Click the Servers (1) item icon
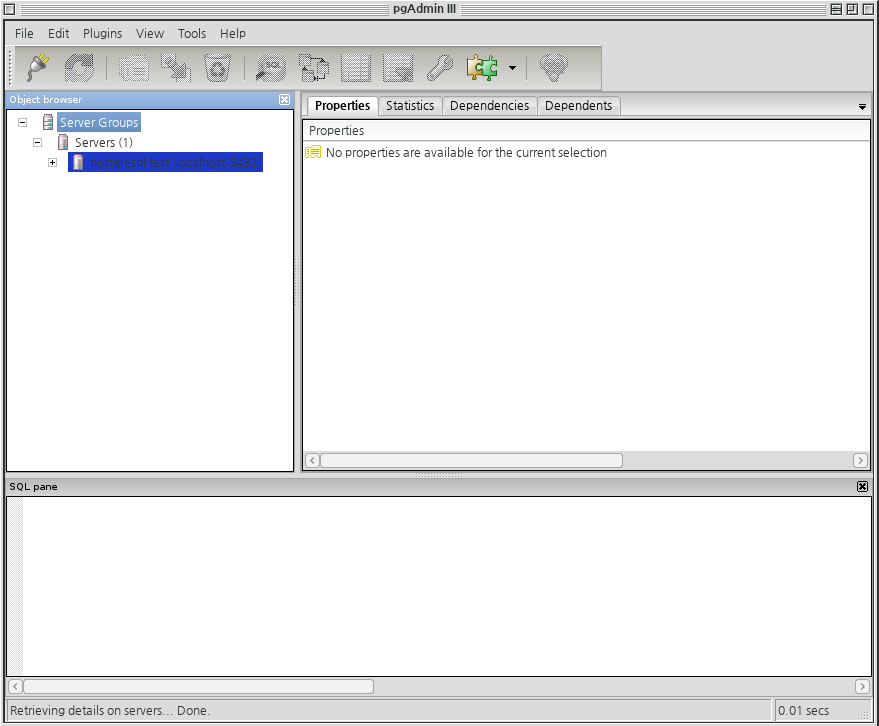 click(x=63, y=142)
